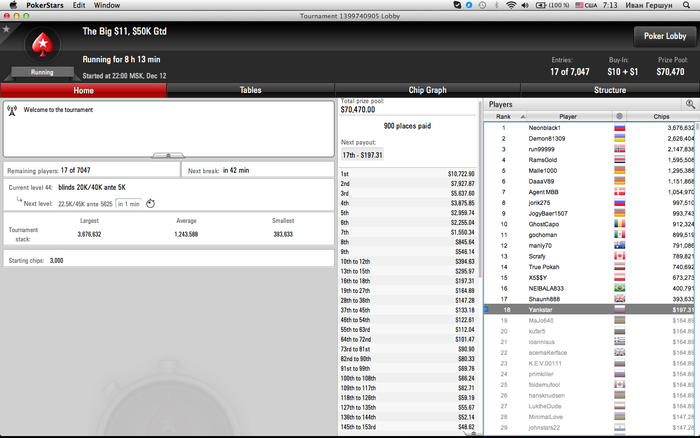The height and width of the screenshot is (438, 700).
Task: Click the country flag column header icon
Action: click(619, 117)
